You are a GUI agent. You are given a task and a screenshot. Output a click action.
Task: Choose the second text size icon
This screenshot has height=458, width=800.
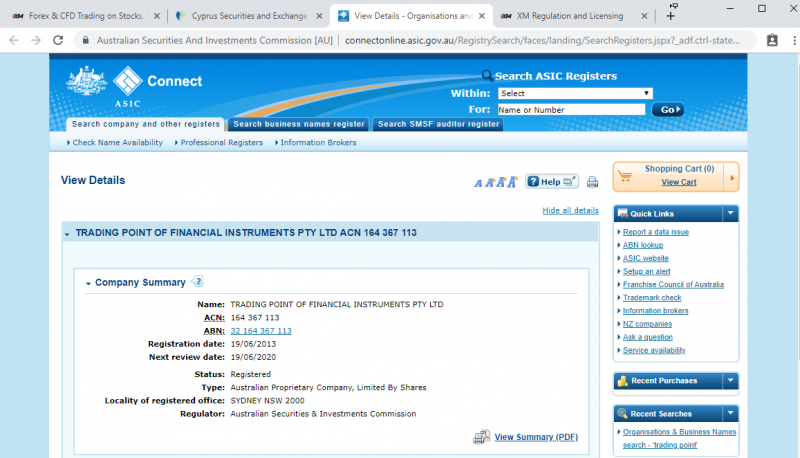(x=490, y=183)
